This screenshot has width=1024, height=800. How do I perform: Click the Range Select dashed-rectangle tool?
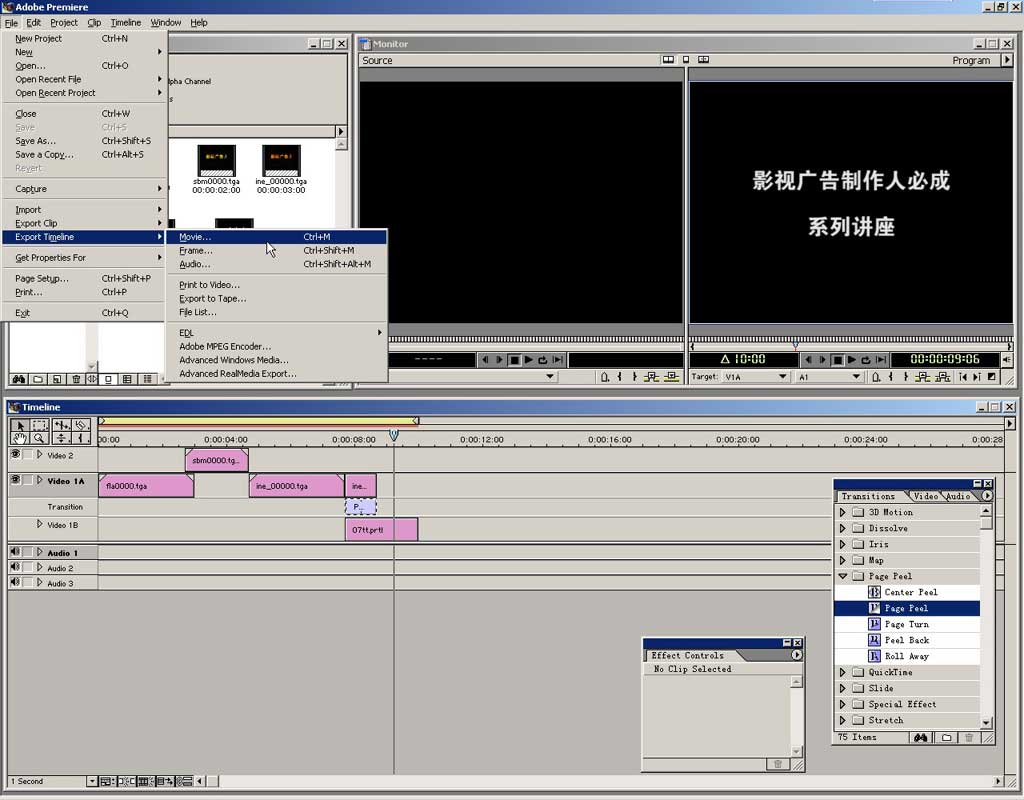(39, 425)
